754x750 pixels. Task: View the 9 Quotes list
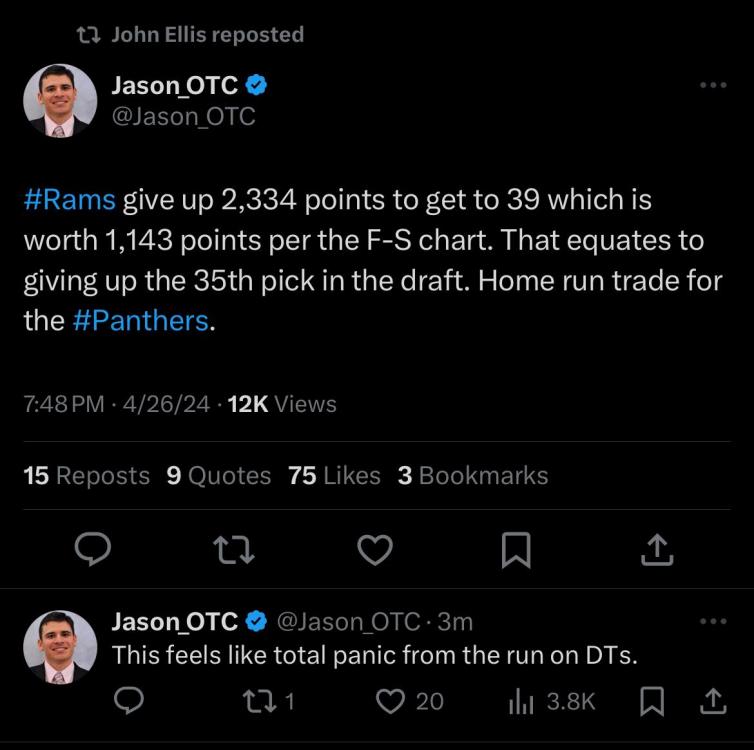pyautogui.click(x=218, y=476)
